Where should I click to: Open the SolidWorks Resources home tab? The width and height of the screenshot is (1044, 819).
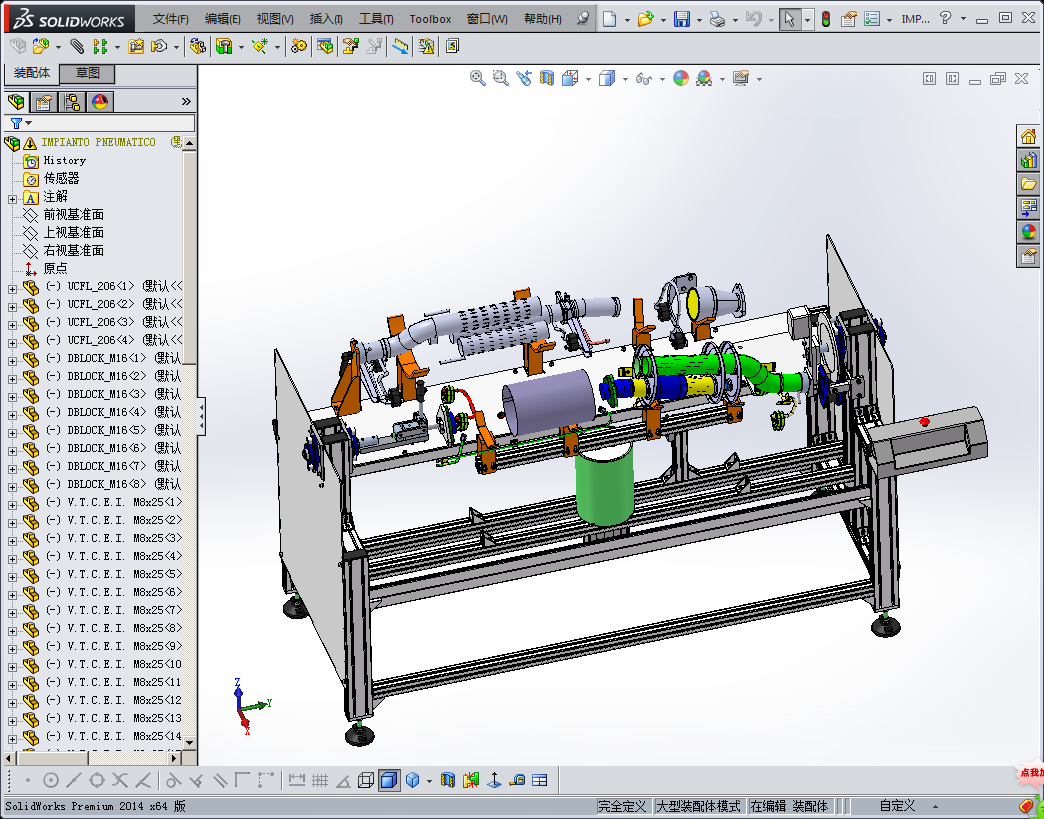pos(1028,136)
